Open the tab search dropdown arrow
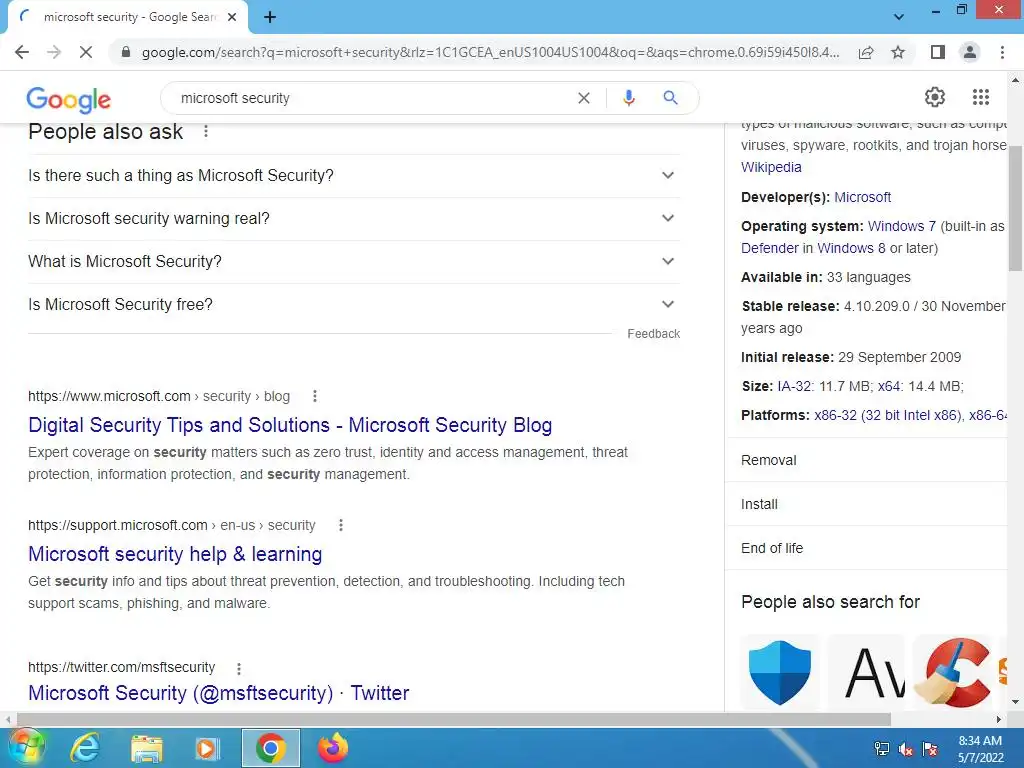The width and height of the screenshot is (1024, 768). click(x=899, y=17)
